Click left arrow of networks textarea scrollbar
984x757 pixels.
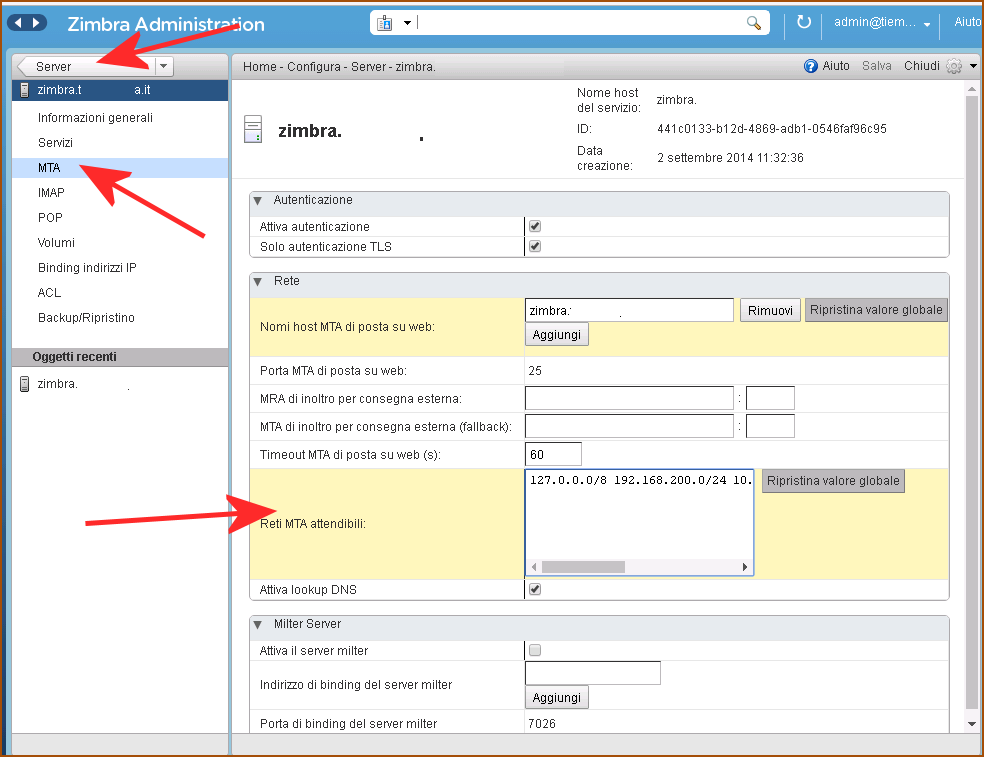click(x=534, y=567)
